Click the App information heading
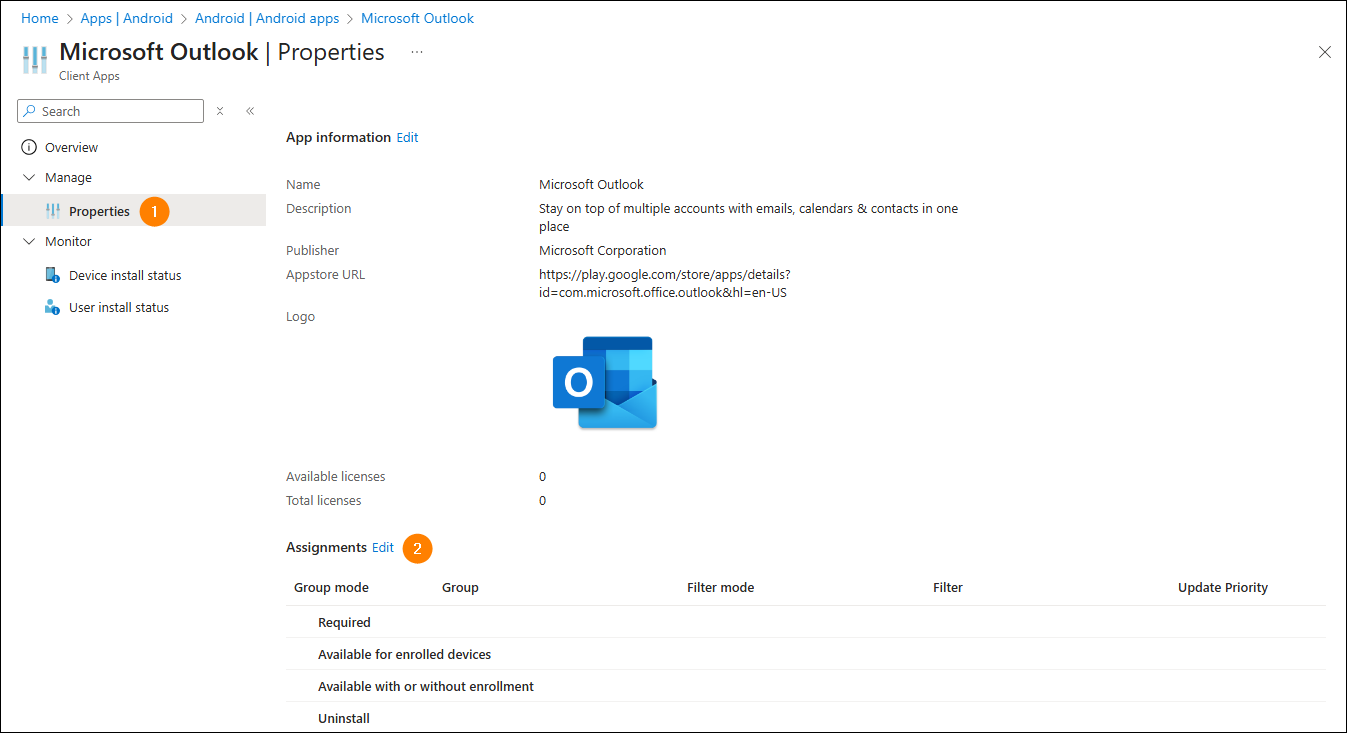The height and width of the screenshot is (733, 1347). coord(338,137)
